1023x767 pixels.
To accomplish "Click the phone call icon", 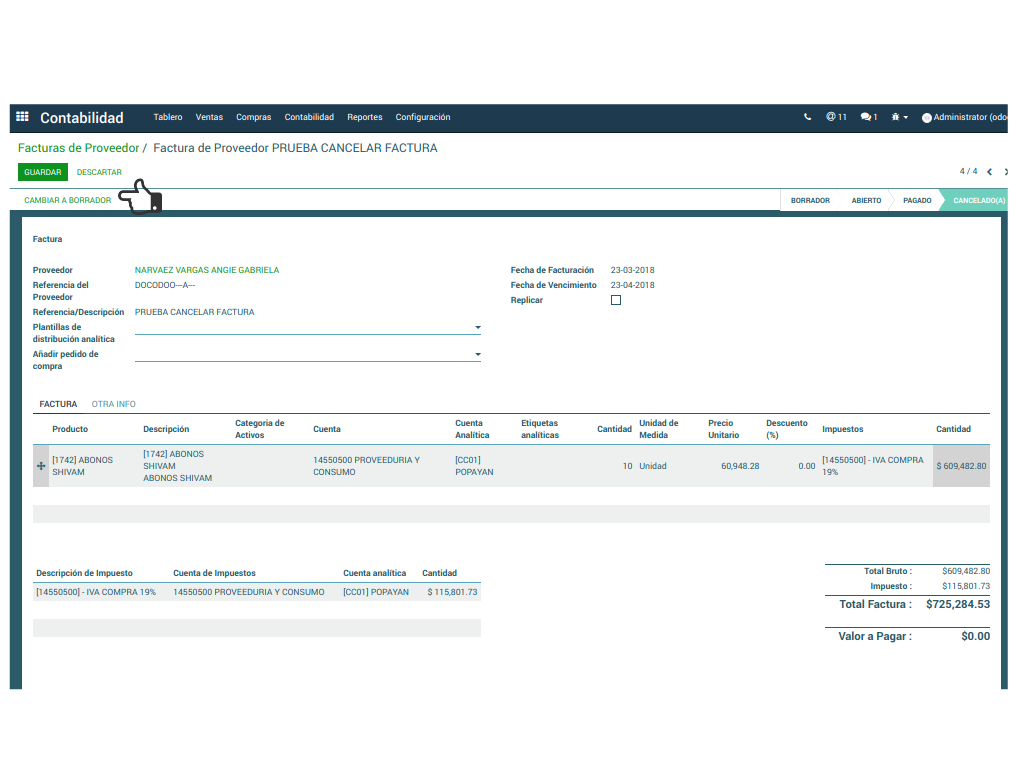I will point(808,117).
